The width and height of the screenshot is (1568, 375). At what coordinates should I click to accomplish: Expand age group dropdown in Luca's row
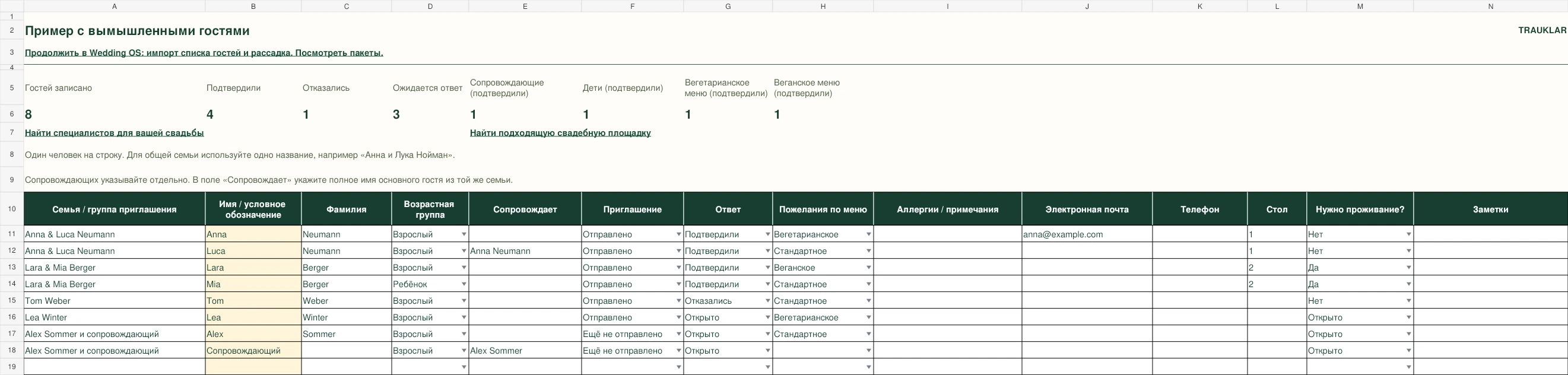464,251
